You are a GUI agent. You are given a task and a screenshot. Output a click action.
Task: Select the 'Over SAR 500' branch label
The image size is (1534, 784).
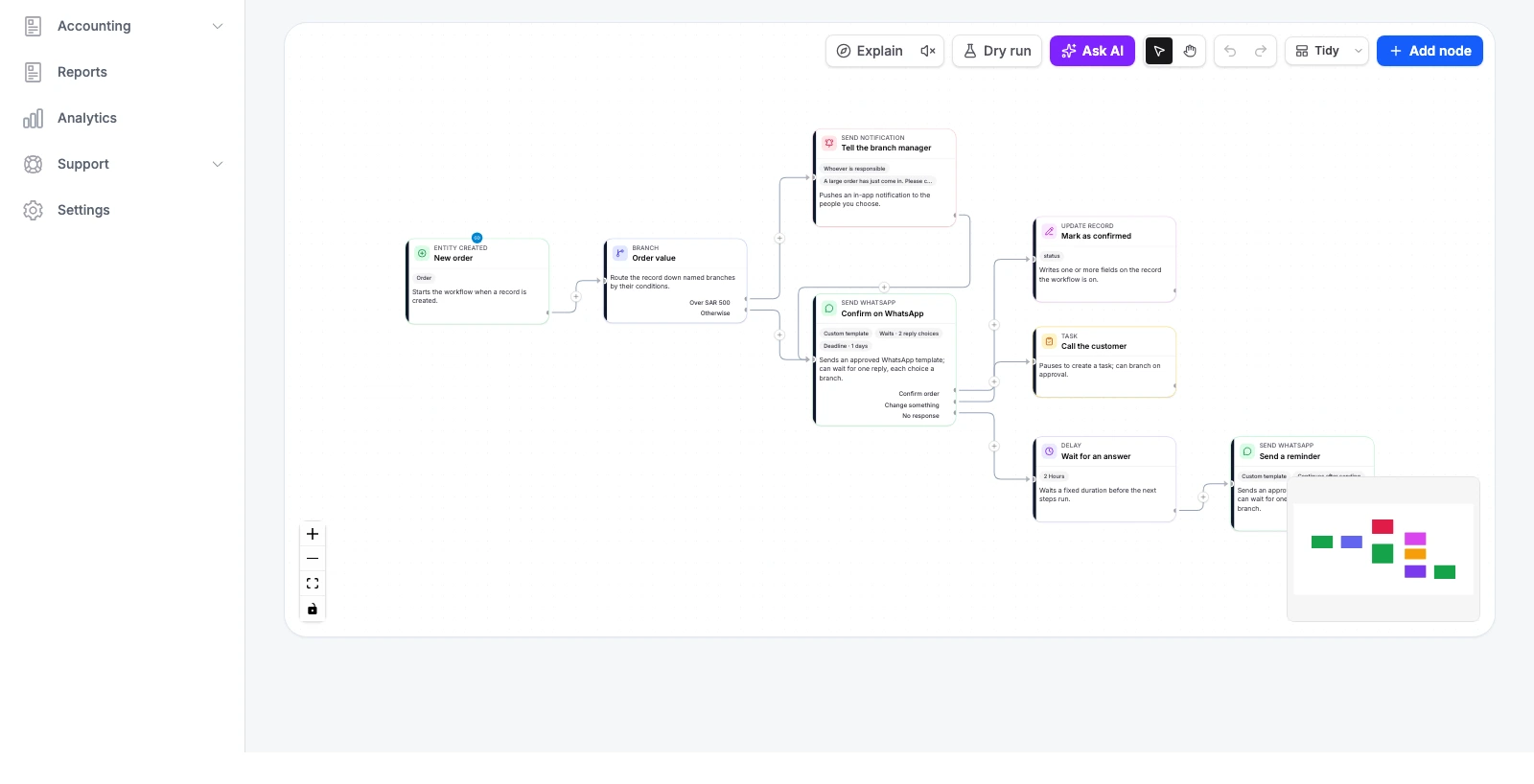coord(709,303)
